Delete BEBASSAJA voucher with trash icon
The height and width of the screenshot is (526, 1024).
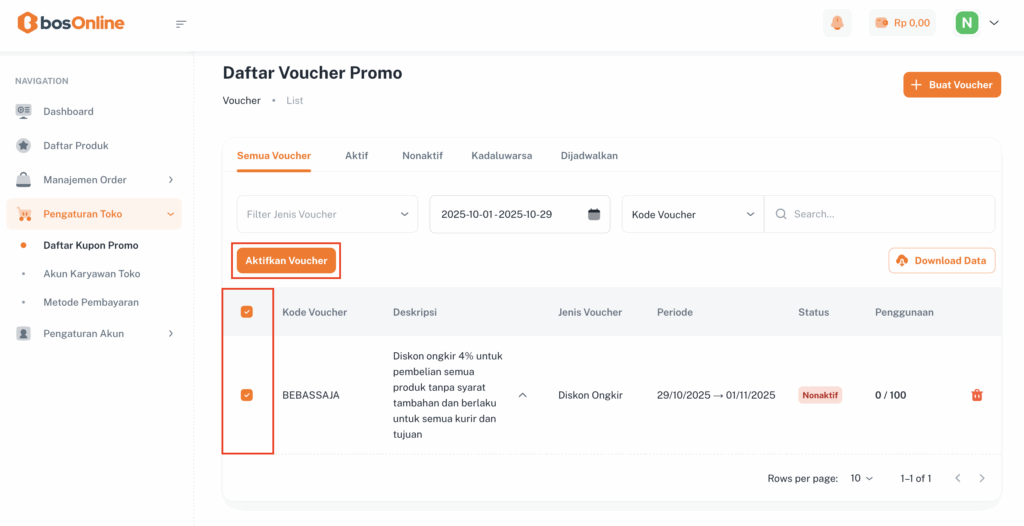click(x=977, y=395)
